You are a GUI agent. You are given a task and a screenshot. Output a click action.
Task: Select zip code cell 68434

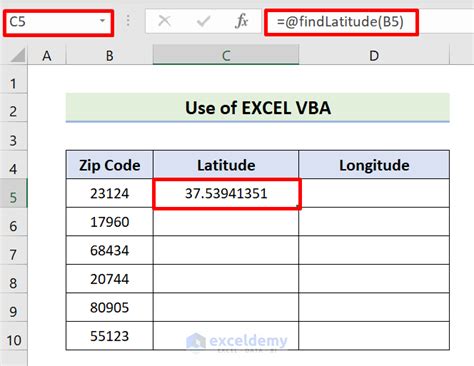110,250
